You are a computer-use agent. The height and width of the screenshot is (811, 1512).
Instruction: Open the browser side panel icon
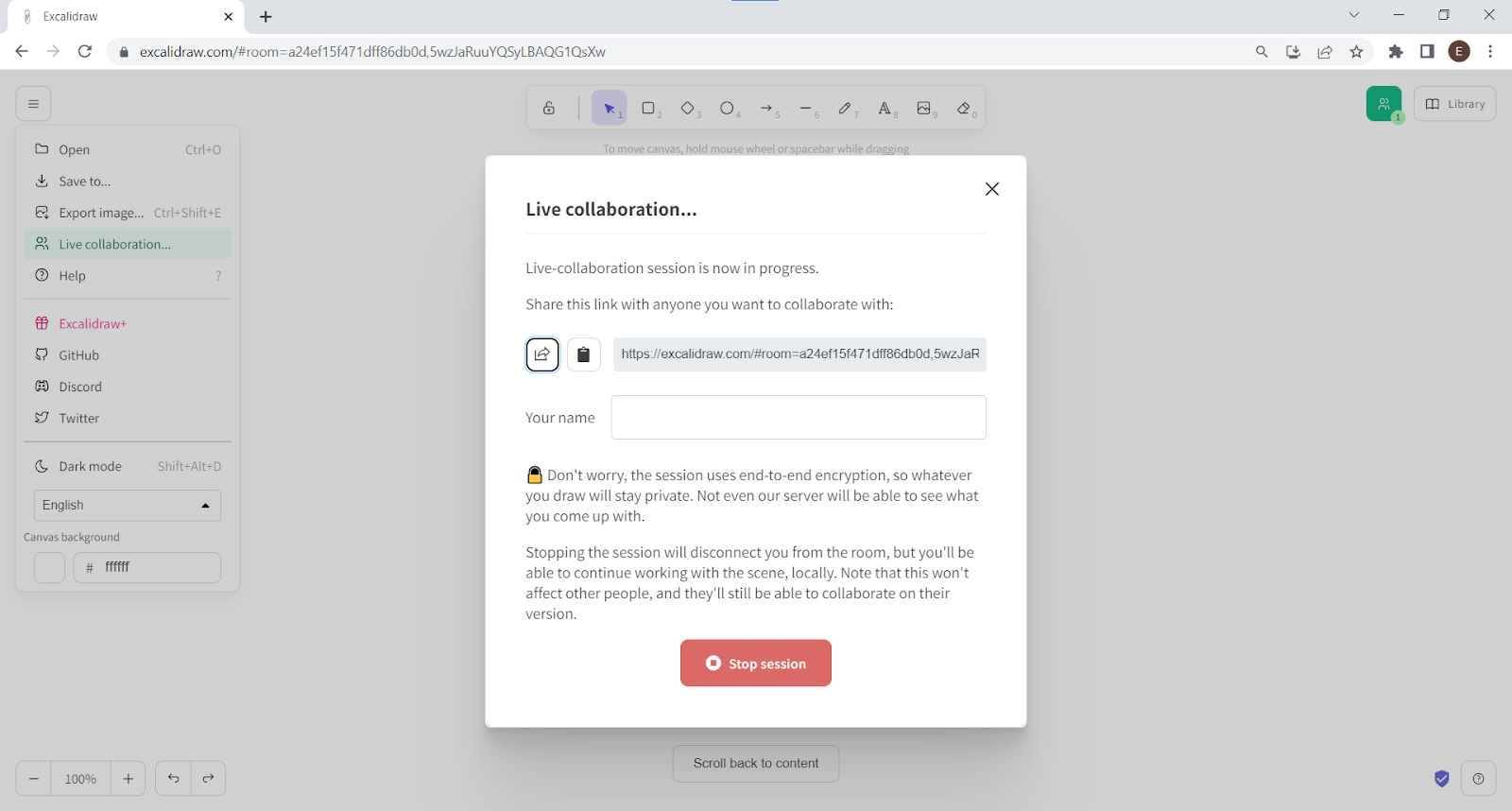1427,52
